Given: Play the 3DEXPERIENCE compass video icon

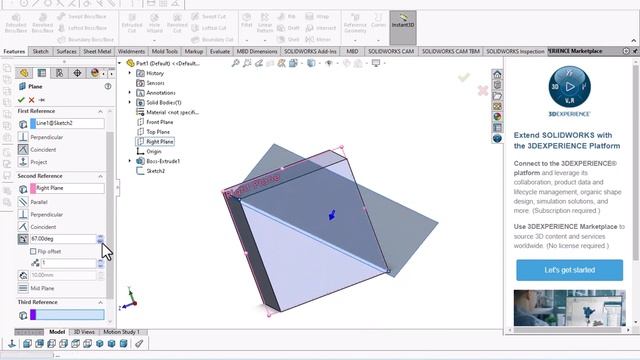Looking at the screenshot, I should (569, 87).
